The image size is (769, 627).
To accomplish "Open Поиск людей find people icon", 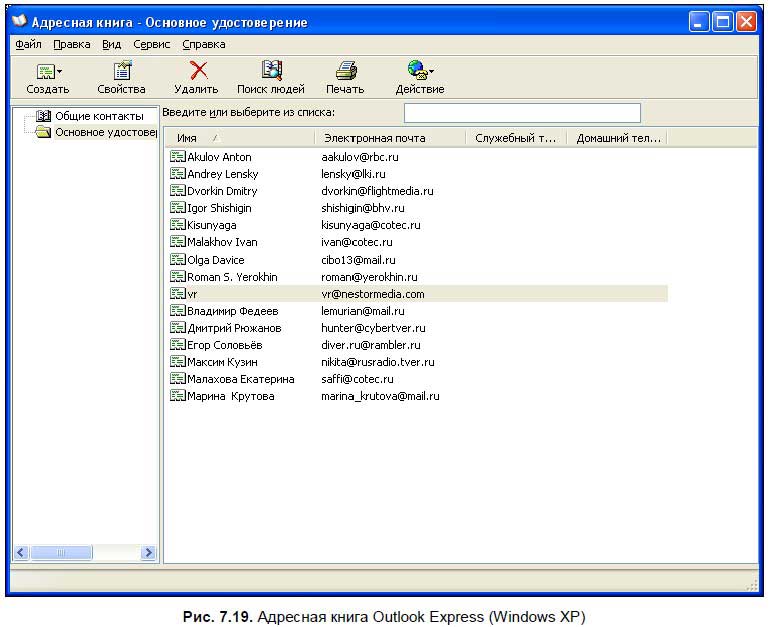I will click(272, 71).
